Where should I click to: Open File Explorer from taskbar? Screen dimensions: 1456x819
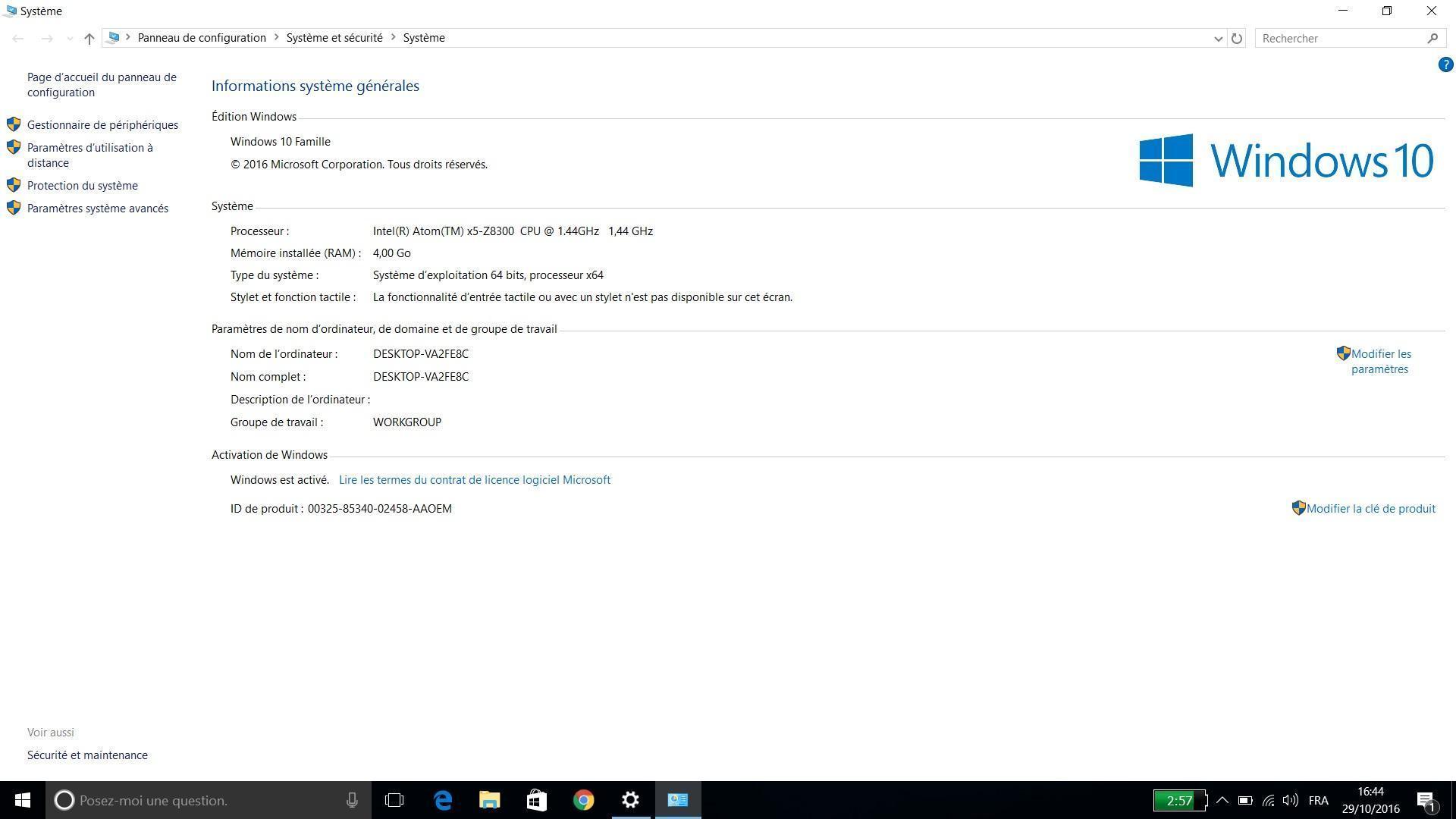pyautogui.click(x=490, y=800)
